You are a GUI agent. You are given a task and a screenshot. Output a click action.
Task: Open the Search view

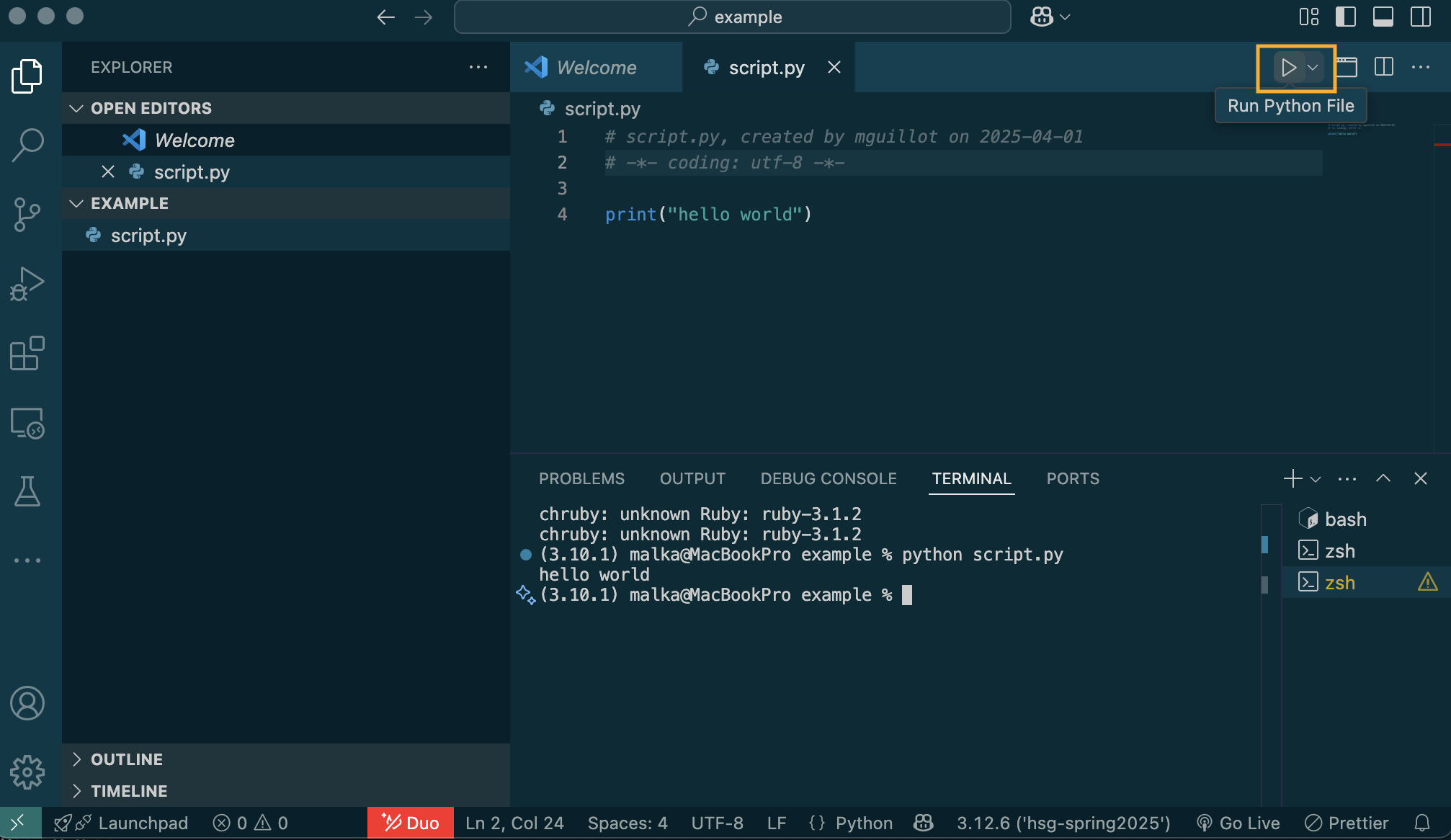click(27, 145)
